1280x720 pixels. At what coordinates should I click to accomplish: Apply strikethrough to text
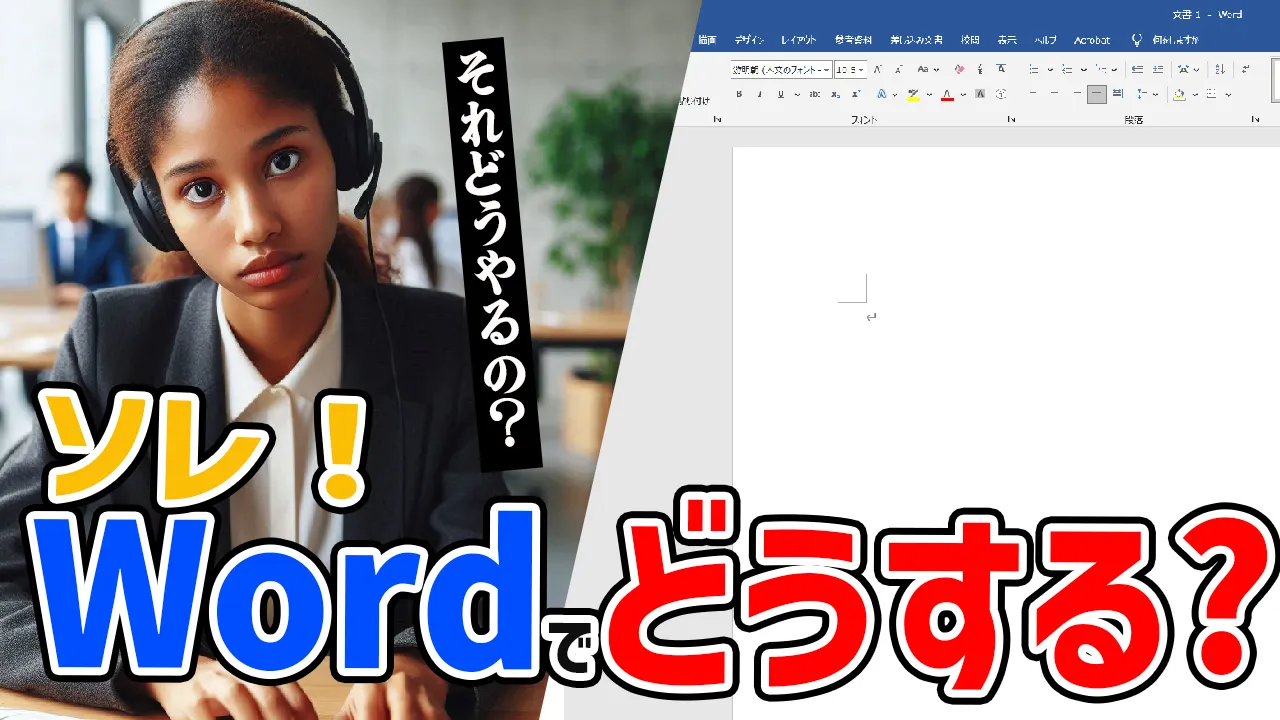click(x=815, y=94)
